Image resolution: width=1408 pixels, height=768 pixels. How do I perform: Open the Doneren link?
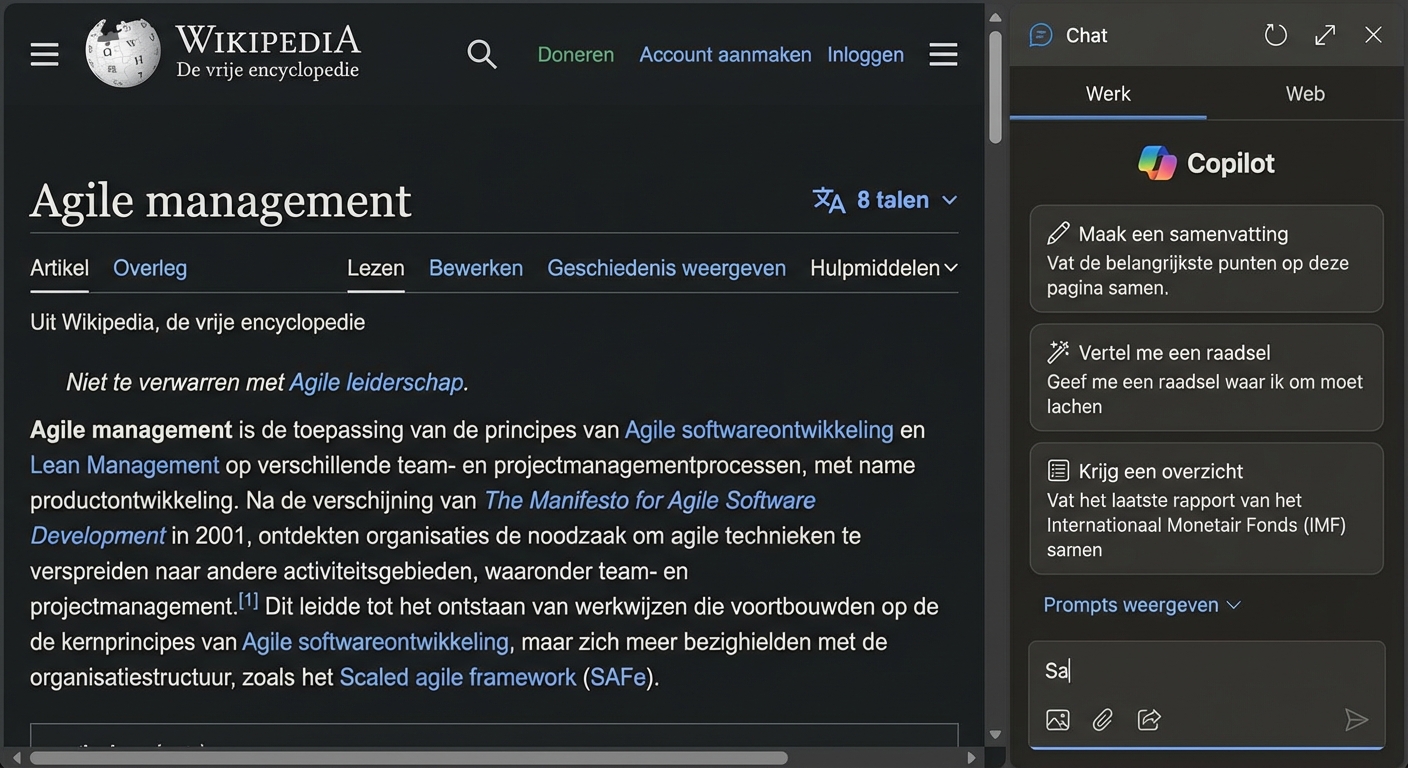pyautogui.click(x=575, y=54)
